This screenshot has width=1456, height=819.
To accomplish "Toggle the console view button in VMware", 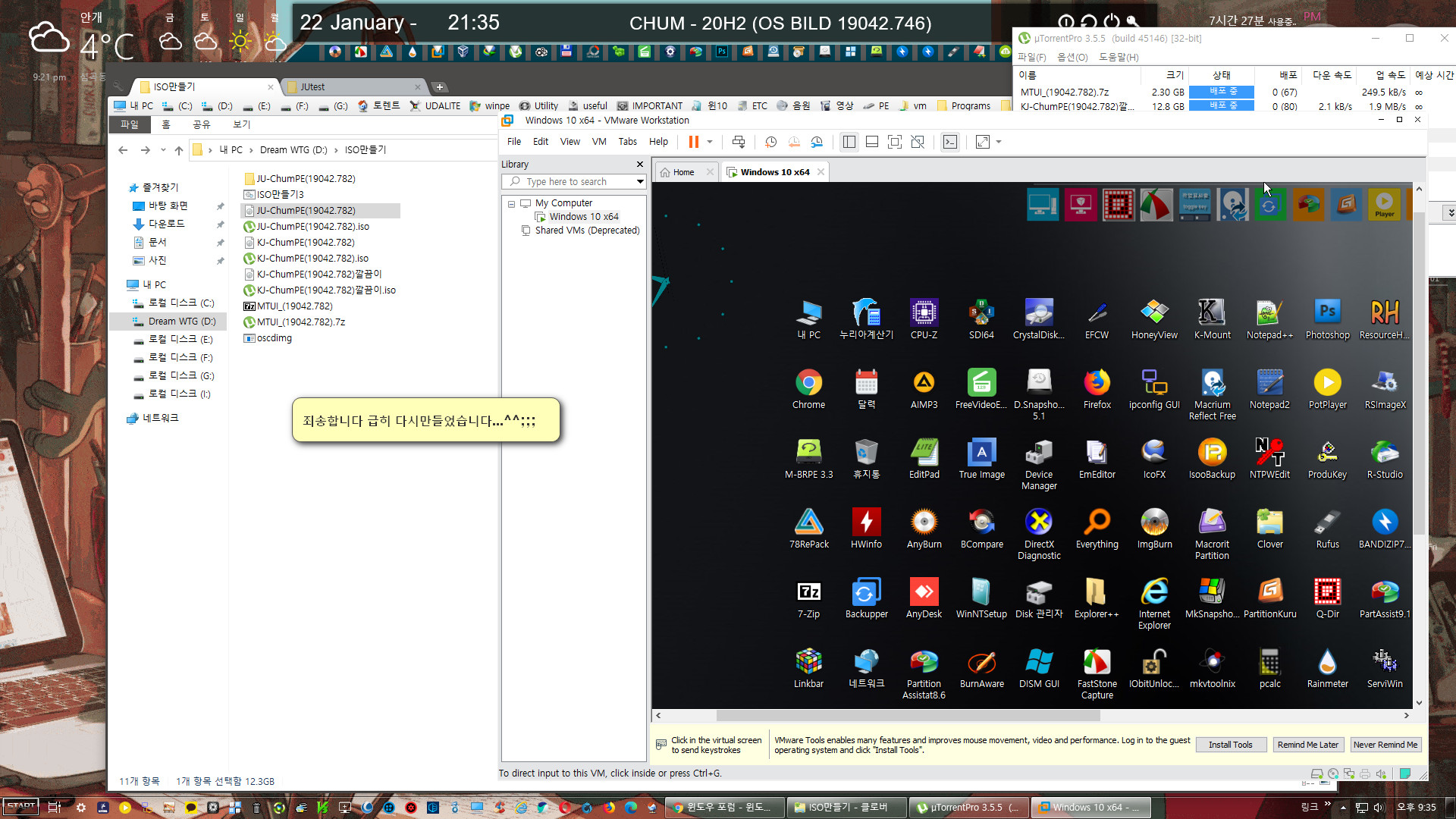I will pos(950,142).
